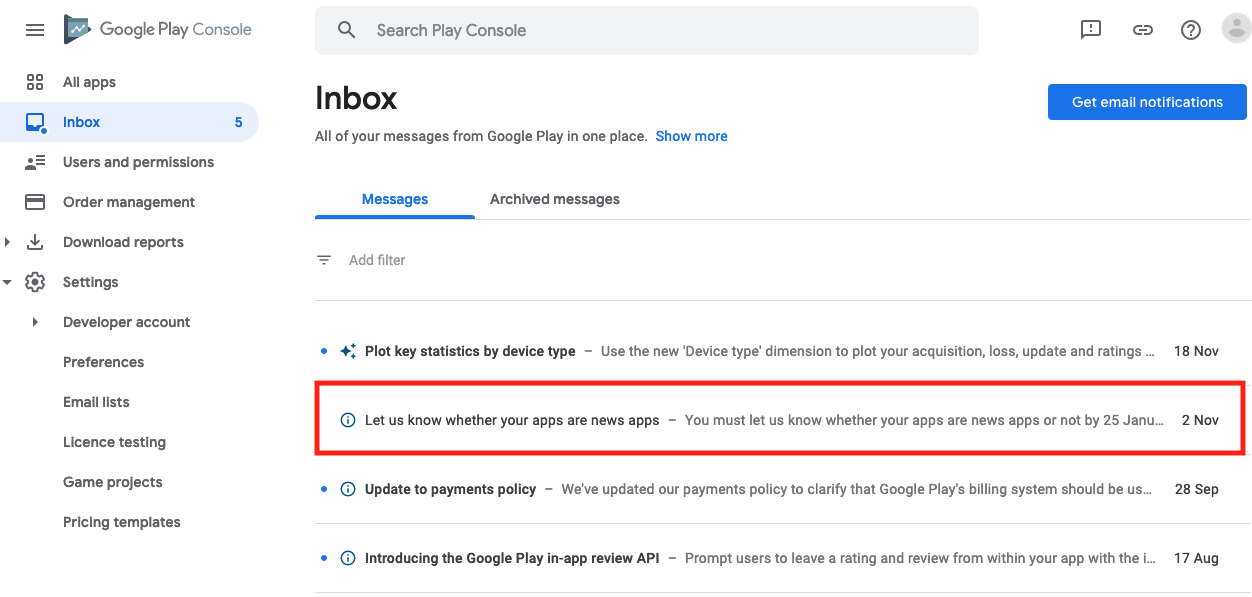Open the hamburger navigation menu
1252x597 pixels.
[x=35, y=30]
